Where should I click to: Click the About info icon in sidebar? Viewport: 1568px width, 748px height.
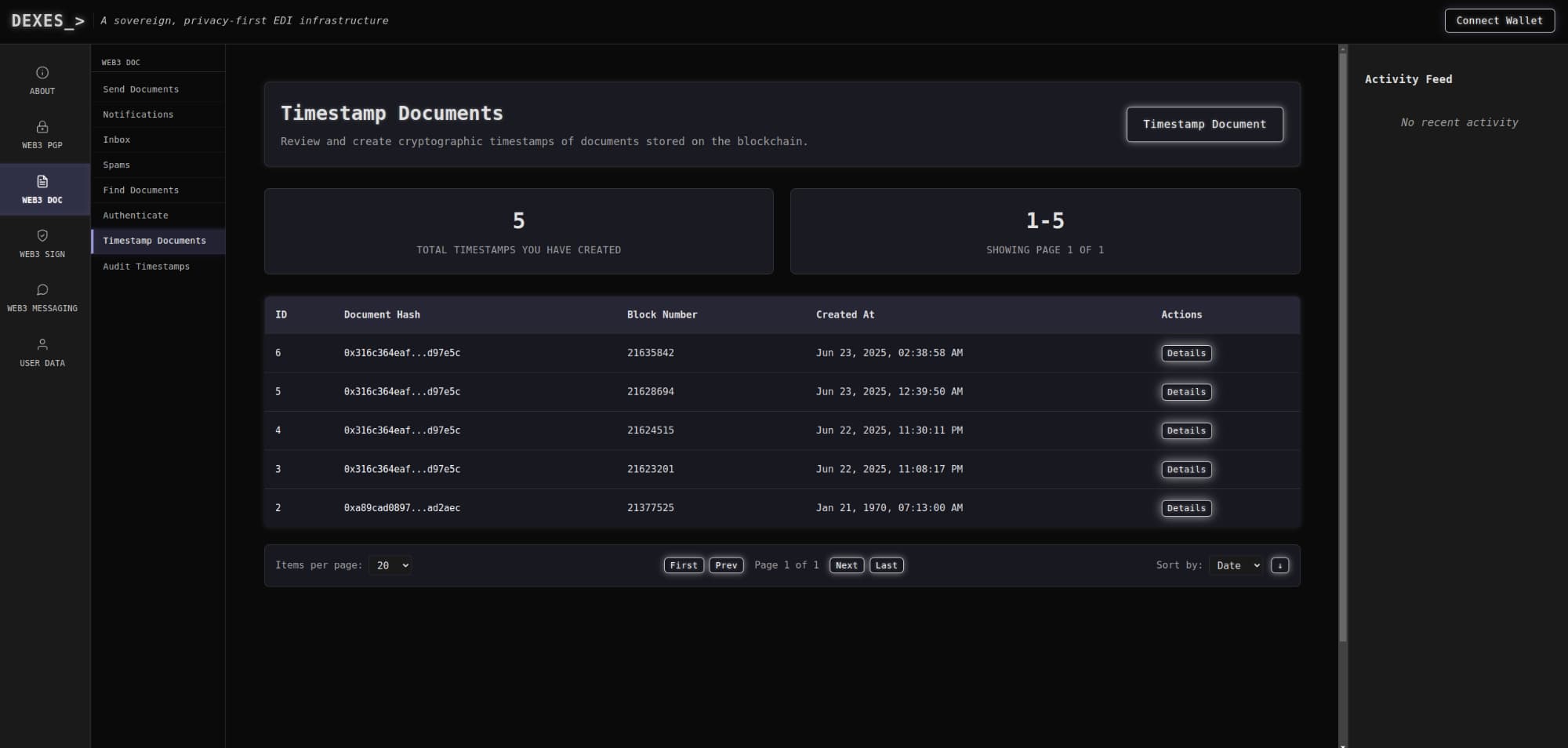pos(42,73)
